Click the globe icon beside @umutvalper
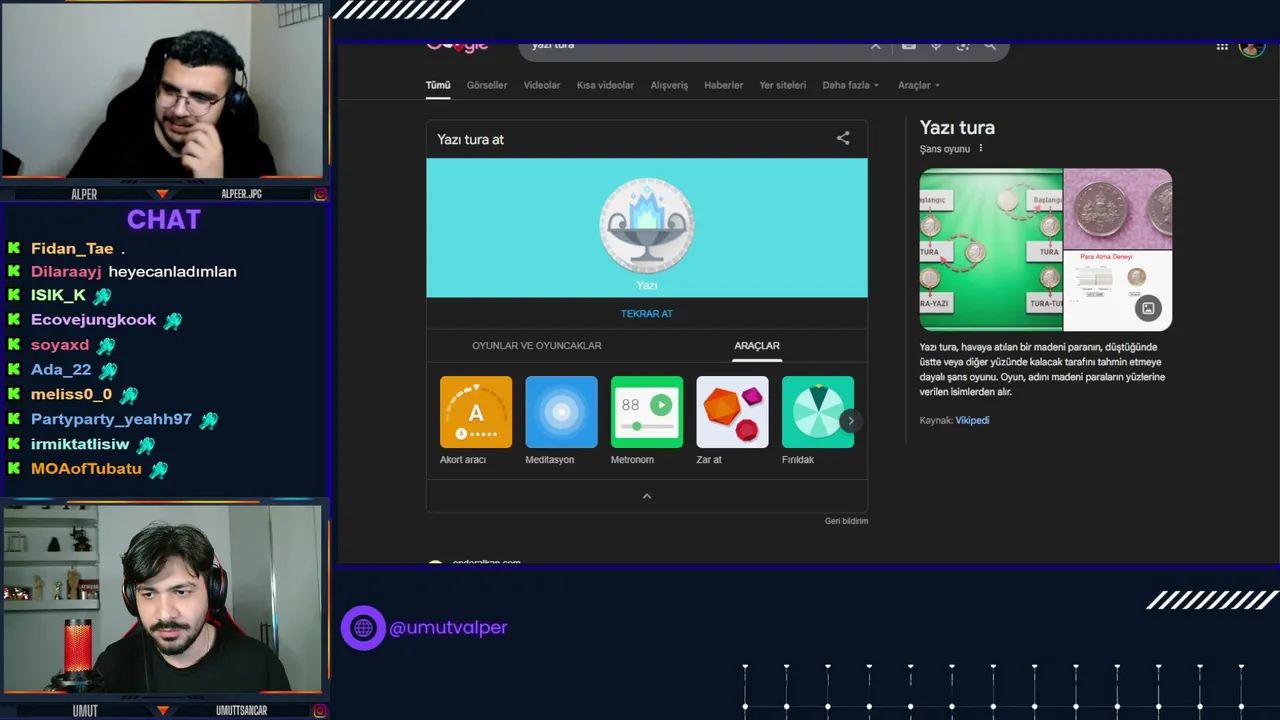 coord(363,628)
